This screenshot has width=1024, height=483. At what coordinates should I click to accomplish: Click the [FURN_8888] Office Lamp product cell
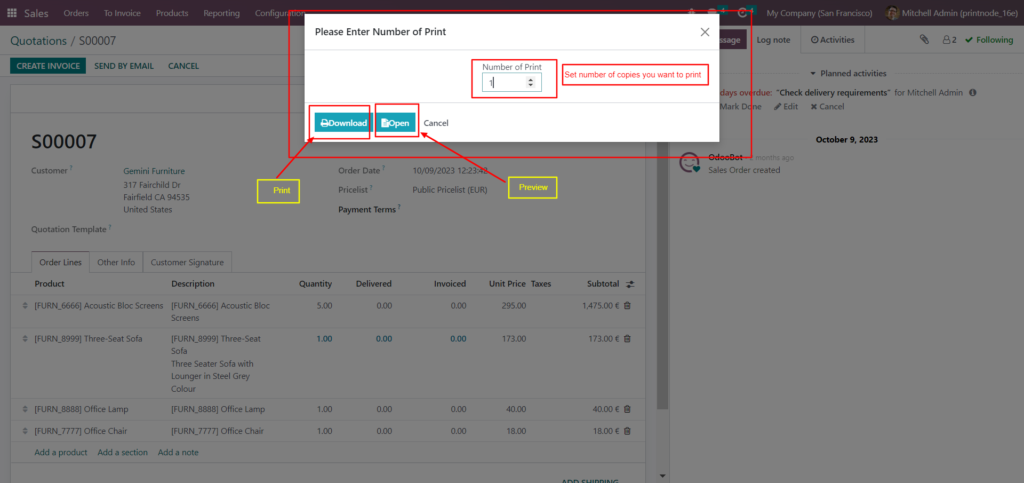click(82, 409)
